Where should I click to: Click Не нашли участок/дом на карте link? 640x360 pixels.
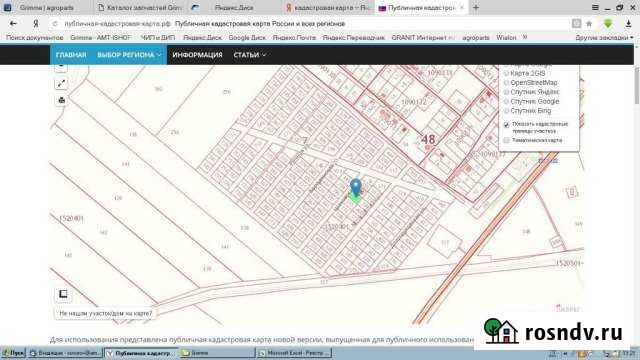pyautogui.click(x=105, y=313)
